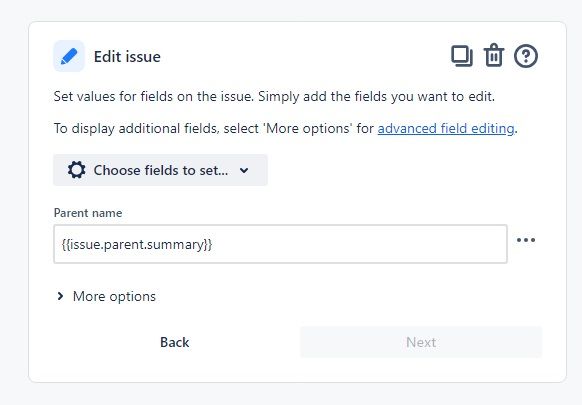Place cursor in {{issue.parent.summary}} smart value text
The height and width of the screenshot is (405, 582).
coord(137,244)
